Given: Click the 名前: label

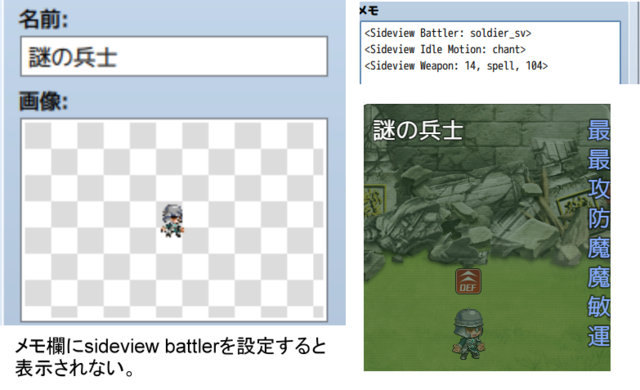Looking at the screenshot, I should [43, 20].
